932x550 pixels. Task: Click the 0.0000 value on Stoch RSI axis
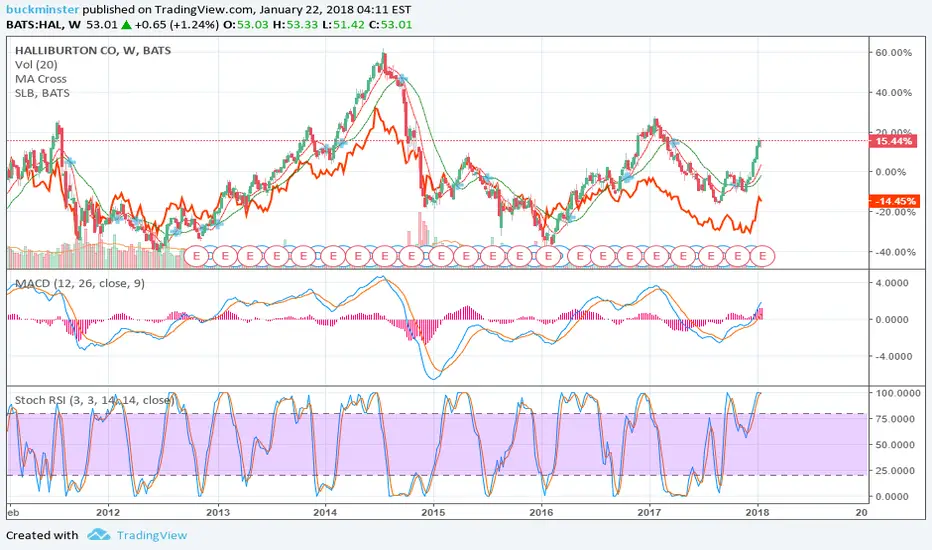892,496
